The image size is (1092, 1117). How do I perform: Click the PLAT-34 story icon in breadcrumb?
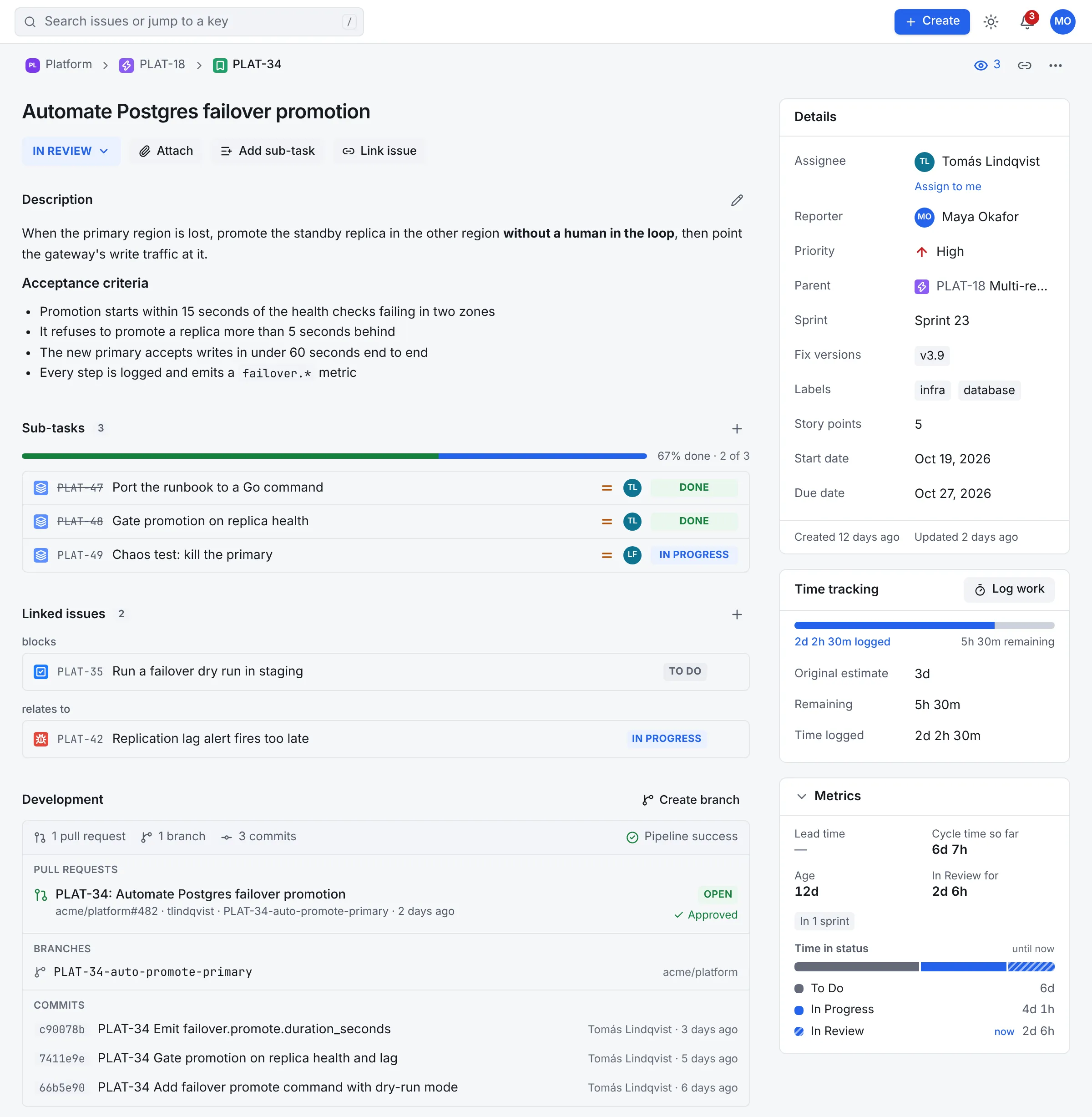220,65
